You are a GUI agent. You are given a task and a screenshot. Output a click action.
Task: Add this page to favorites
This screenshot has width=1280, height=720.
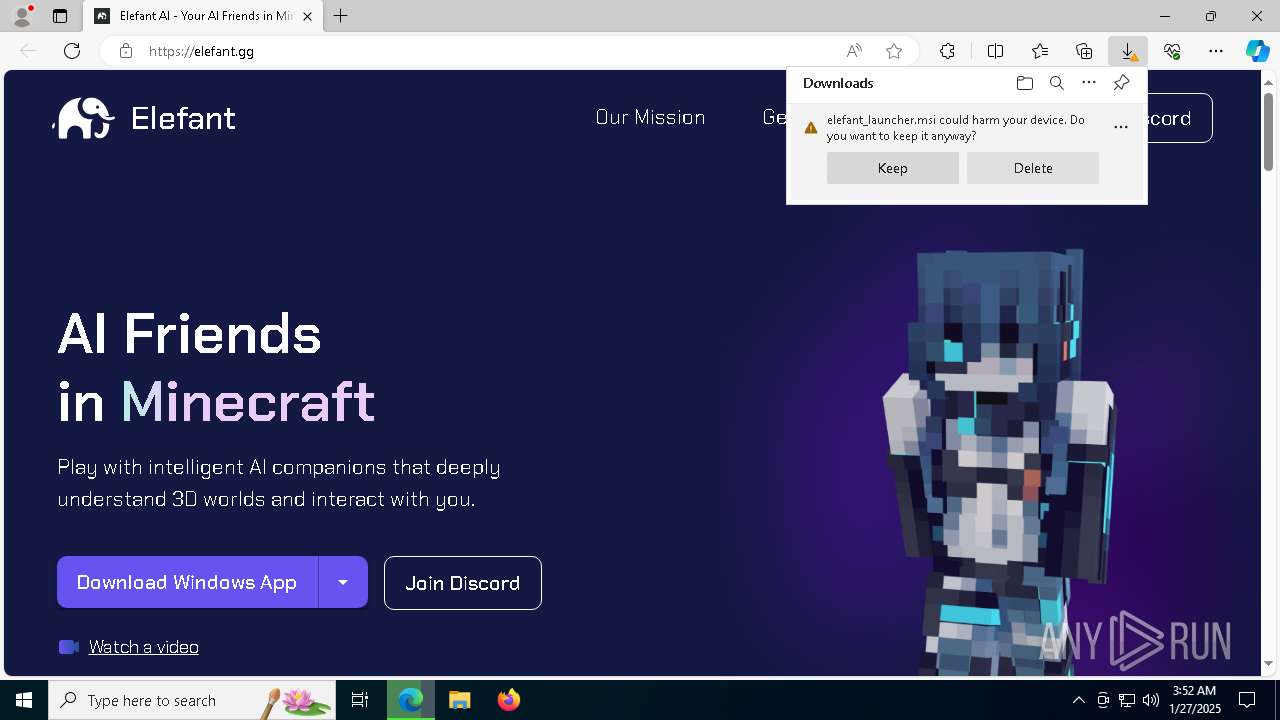(894, 51)
